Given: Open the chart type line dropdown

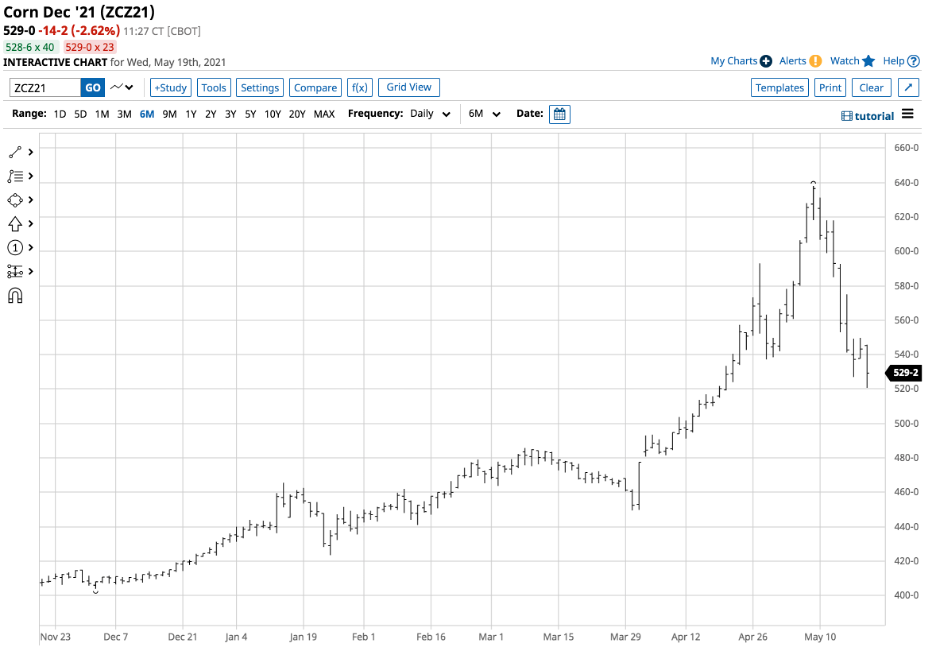Looking at the screenshot, I should point(122,87).
